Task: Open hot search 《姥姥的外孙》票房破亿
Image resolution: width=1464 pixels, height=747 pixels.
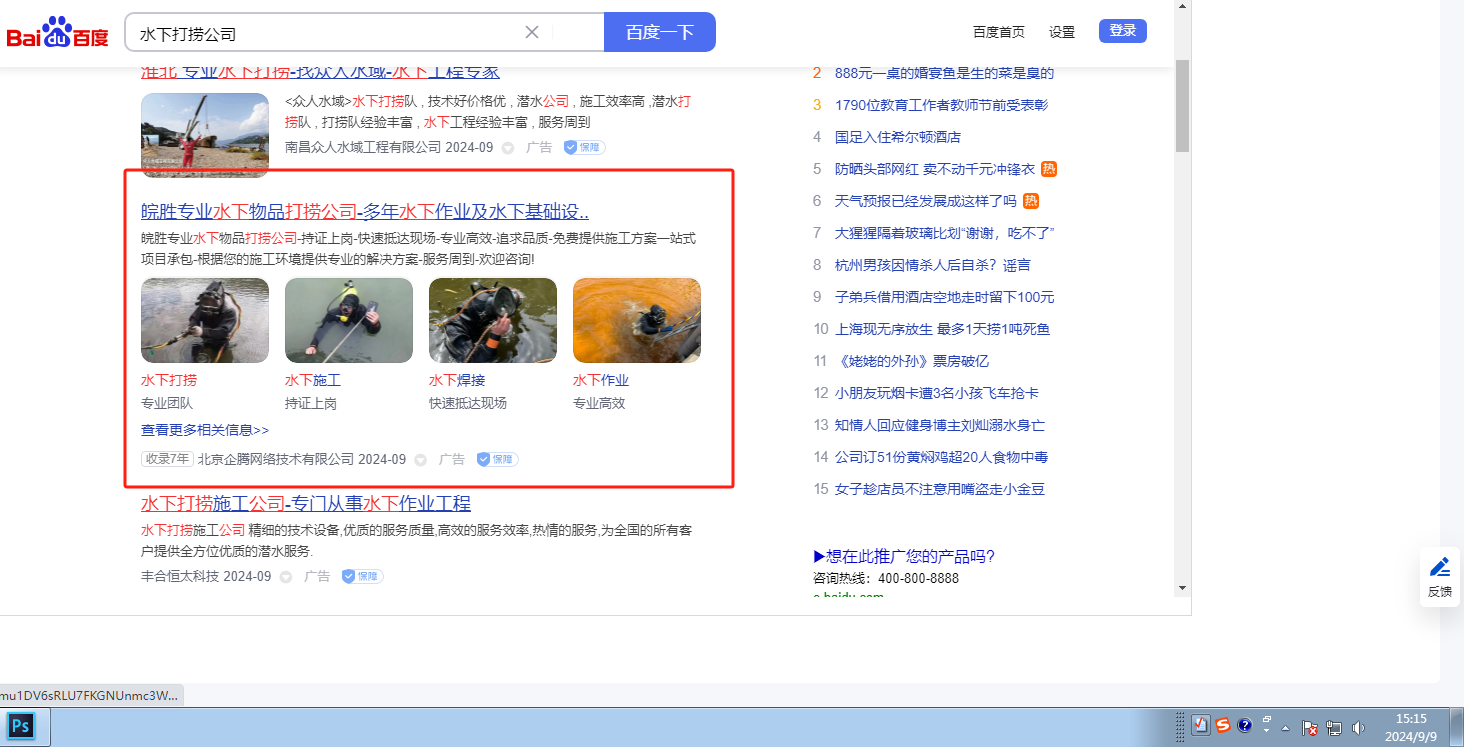Action: tap(912, 361)
